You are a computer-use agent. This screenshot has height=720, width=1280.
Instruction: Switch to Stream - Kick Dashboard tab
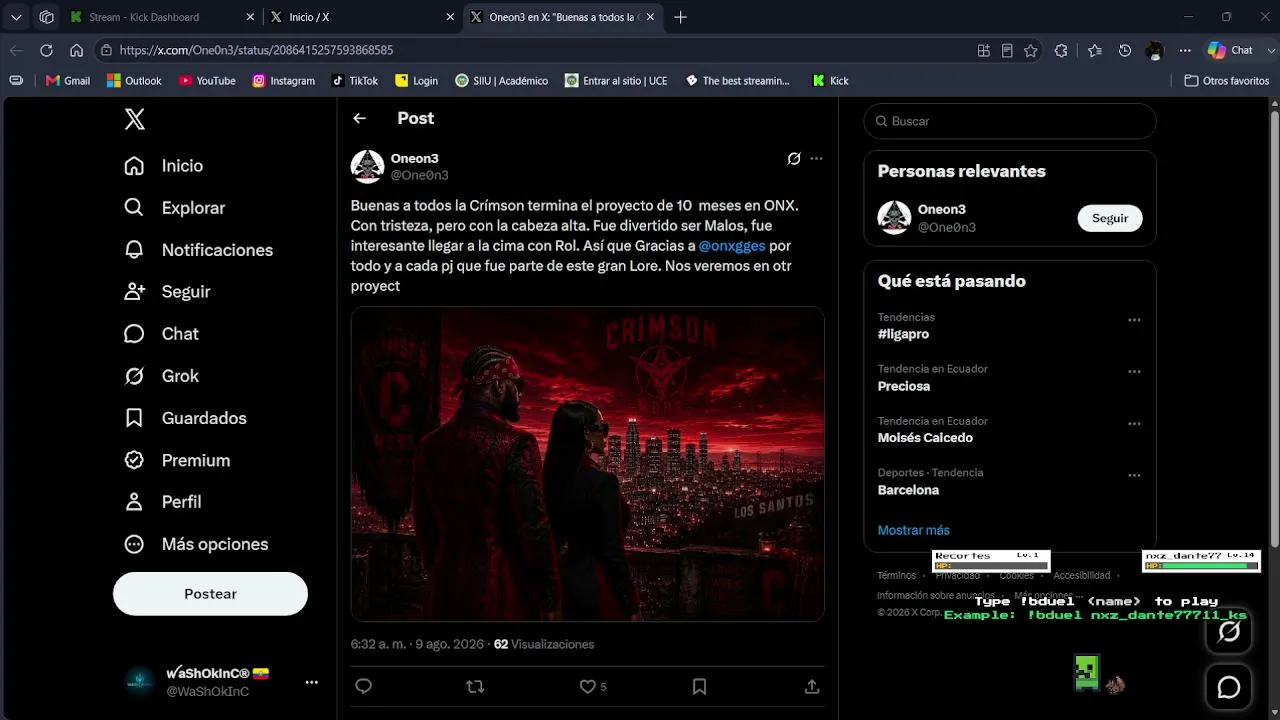point(161,17)
